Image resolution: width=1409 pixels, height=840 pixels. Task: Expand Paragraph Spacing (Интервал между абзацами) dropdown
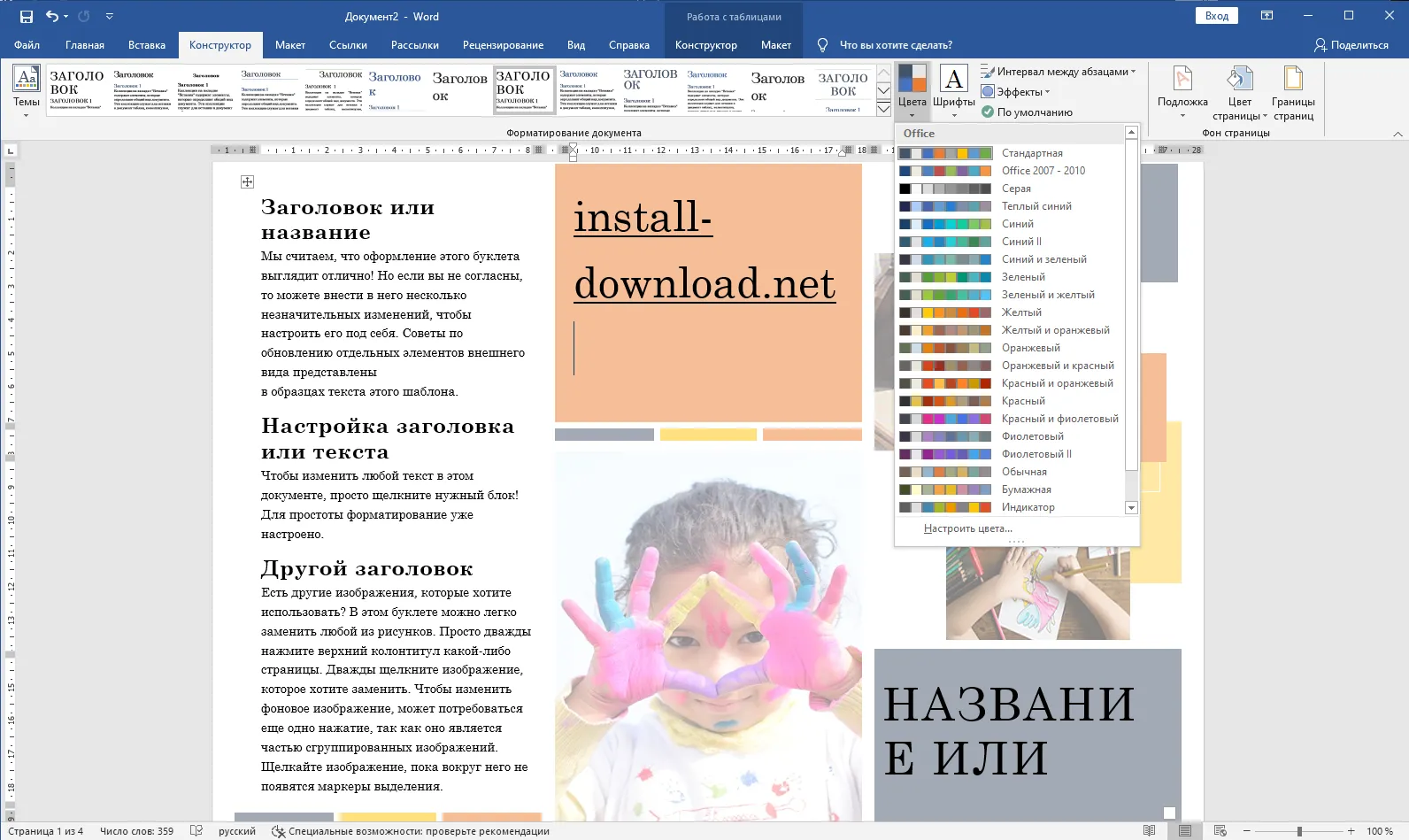click(x=1059, y=72)
